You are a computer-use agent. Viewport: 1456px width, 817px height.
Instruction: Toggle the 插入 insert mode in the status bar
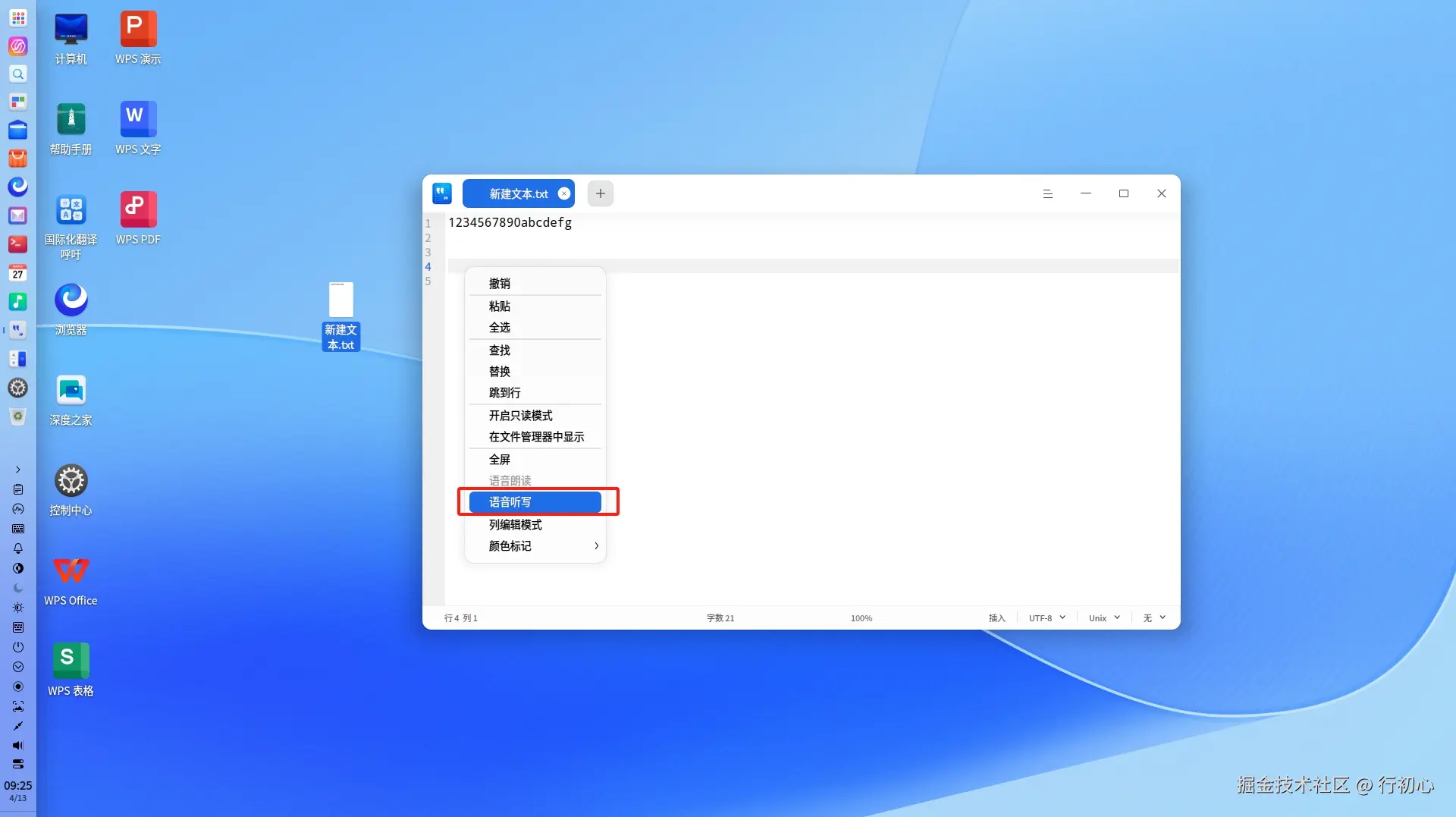tap(997, 618)
